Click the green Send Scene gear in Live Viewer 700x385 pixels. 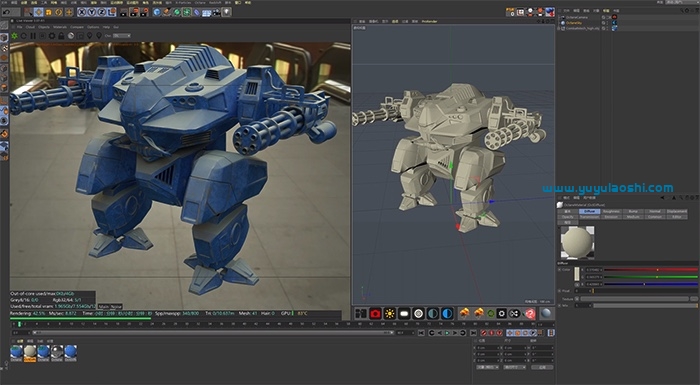(x=14, y=36)
